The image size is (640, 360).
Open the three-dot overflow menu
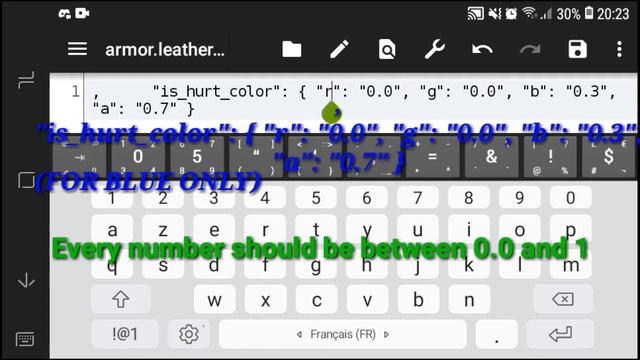pos(619,49)
